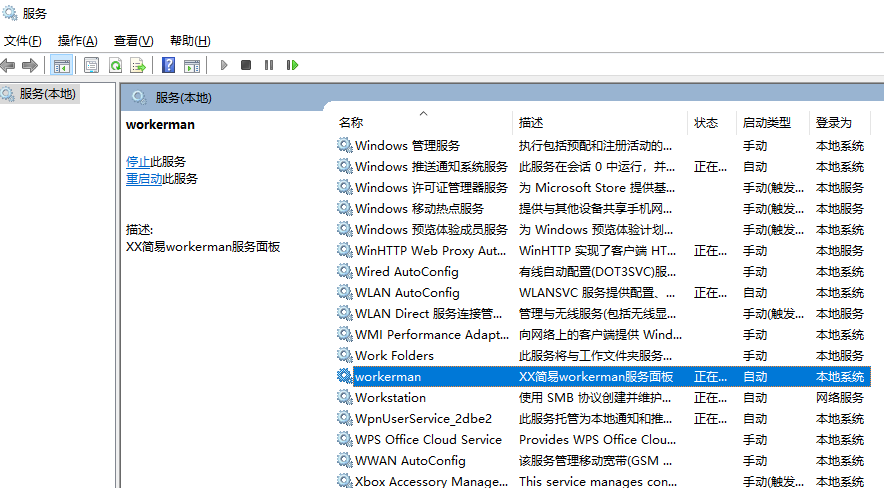
Task: Sort by the 名称 column header
Action: [351, 122]
